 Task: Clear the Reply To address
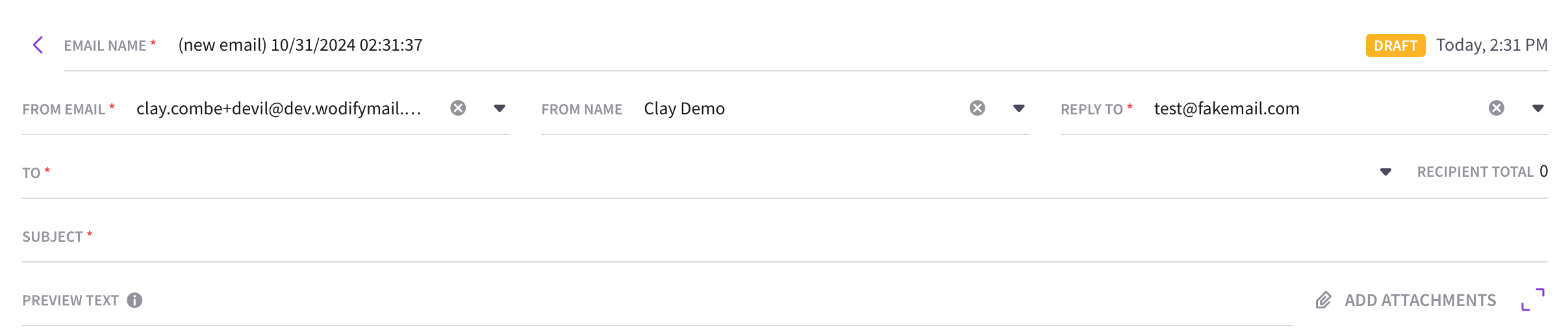pos(1497,108)
